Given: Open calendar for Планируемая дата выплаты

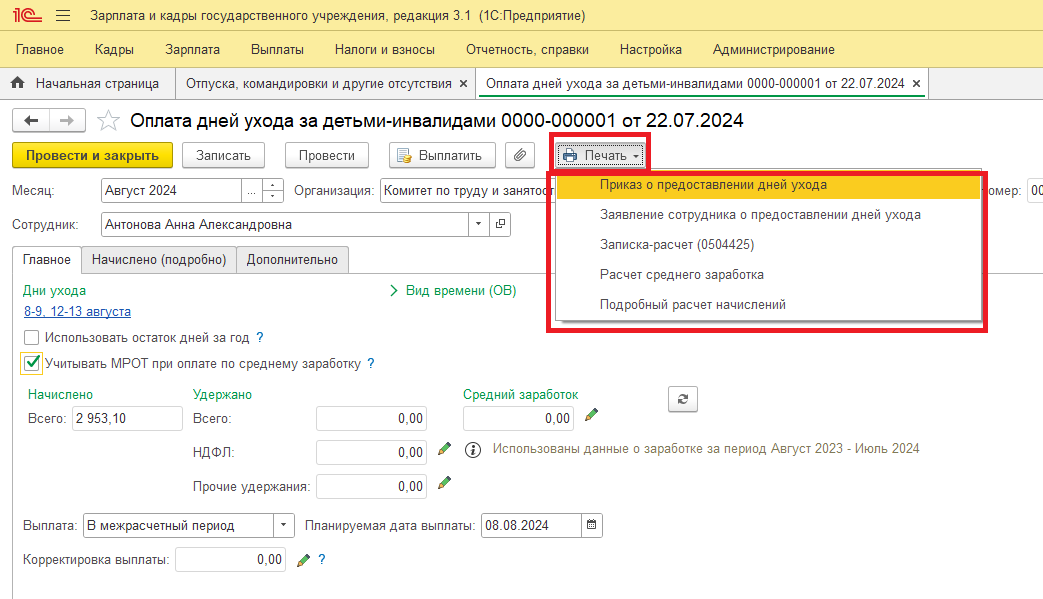Looking at the screenshot, I should click(x=591, y=525).
